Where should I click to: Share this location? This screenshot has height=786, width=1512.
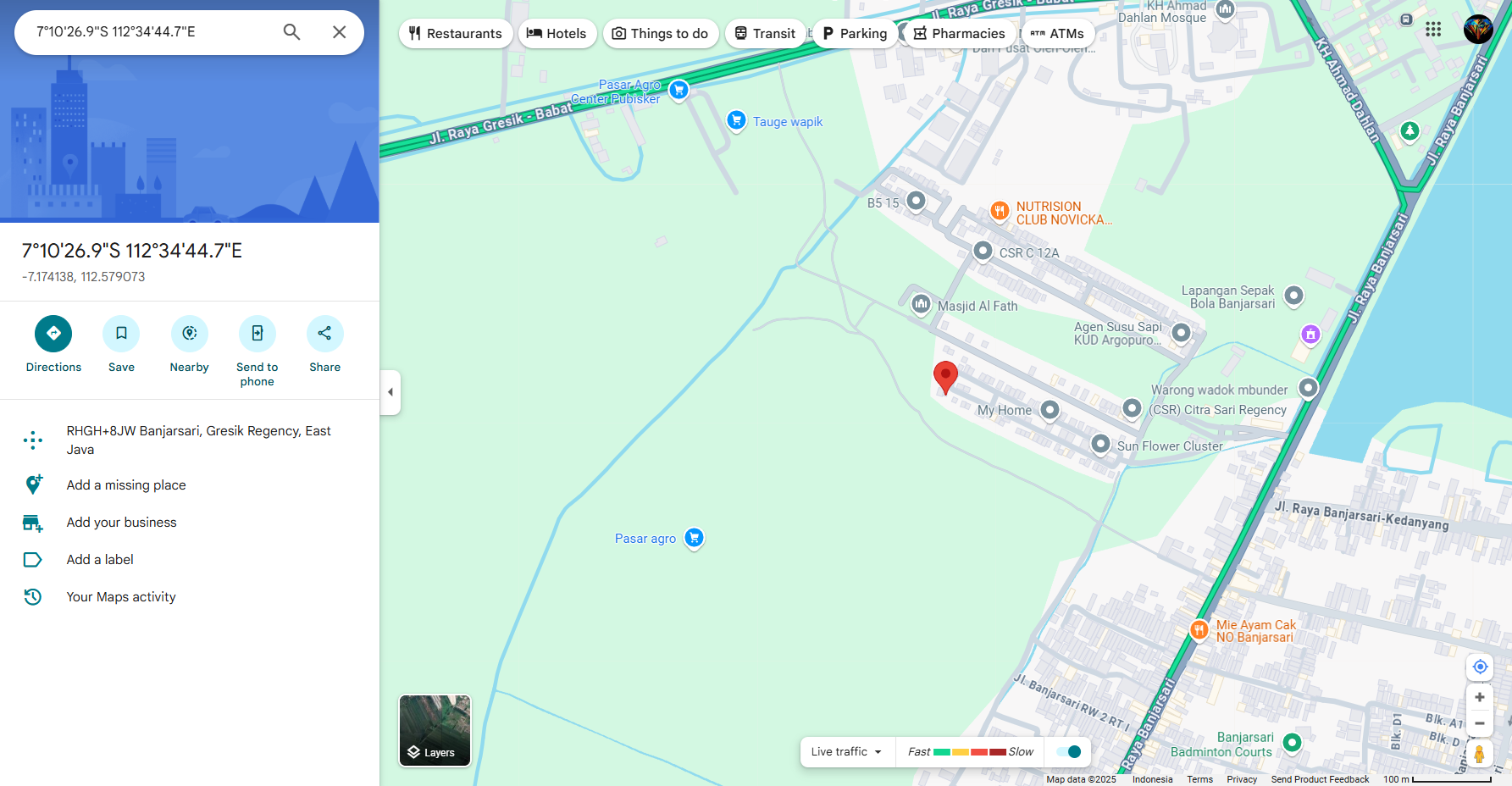point(324,334)
